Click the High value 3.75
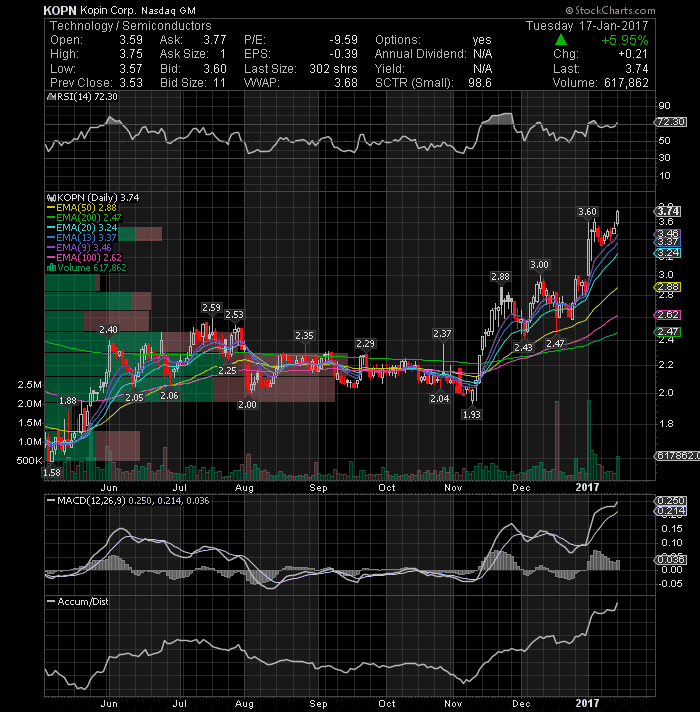Screen dimensions: 700x712 [131, 54]
